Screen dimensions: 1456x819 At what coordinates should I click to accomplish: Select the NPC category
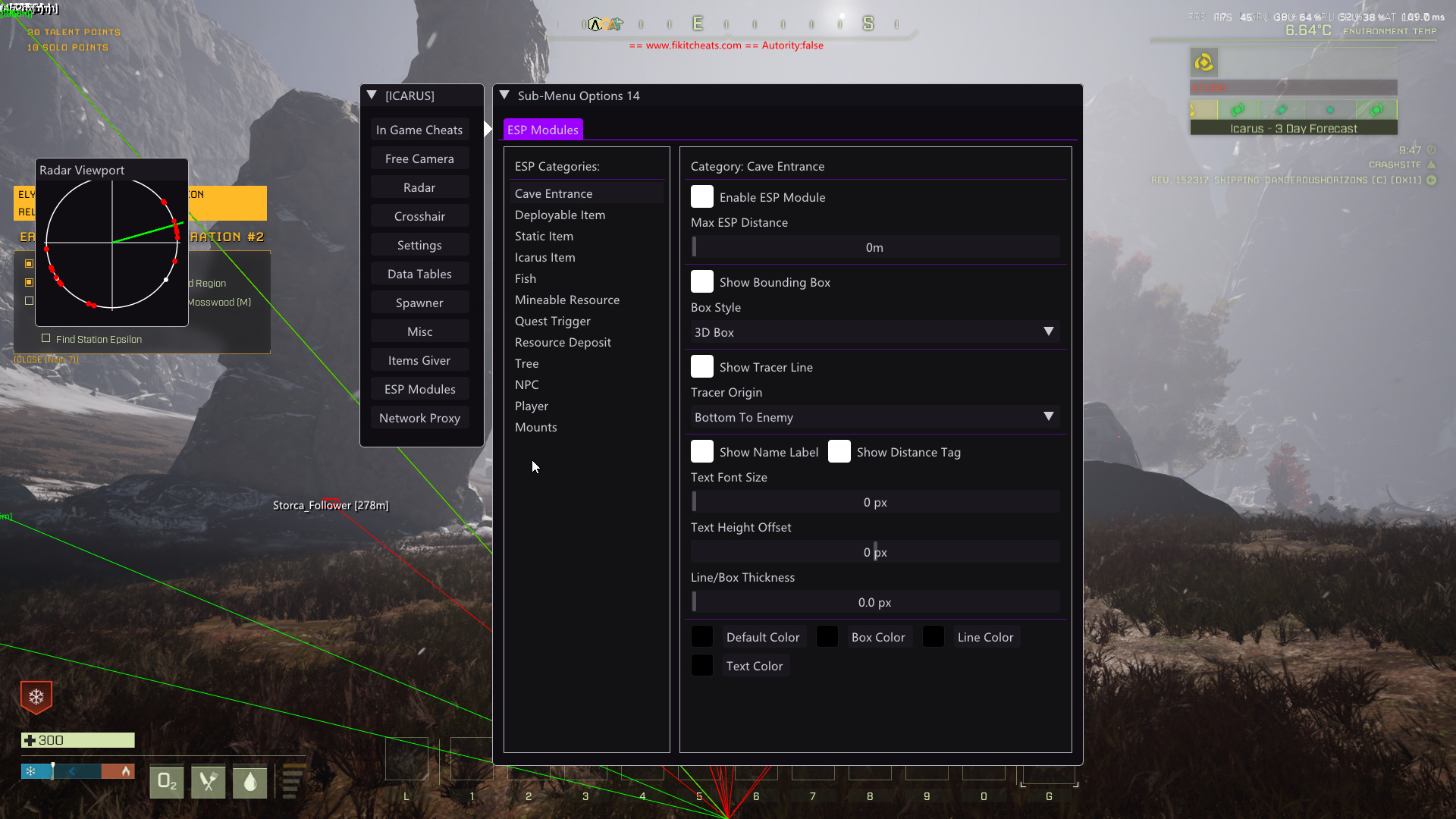(x=587, y=384)
